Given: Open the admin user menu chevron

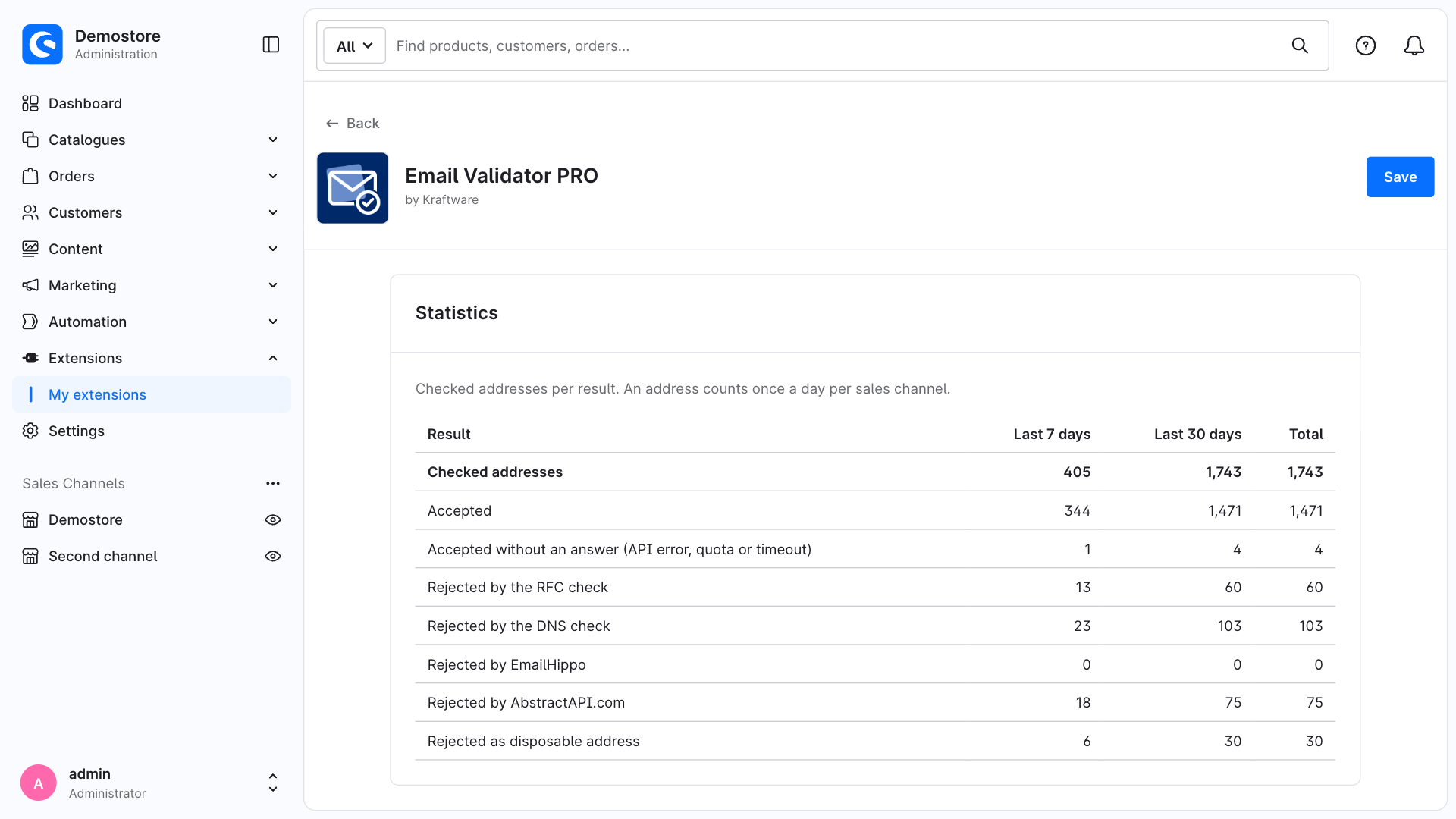Looking at the screenshot, I should click(x=273, y=783).
